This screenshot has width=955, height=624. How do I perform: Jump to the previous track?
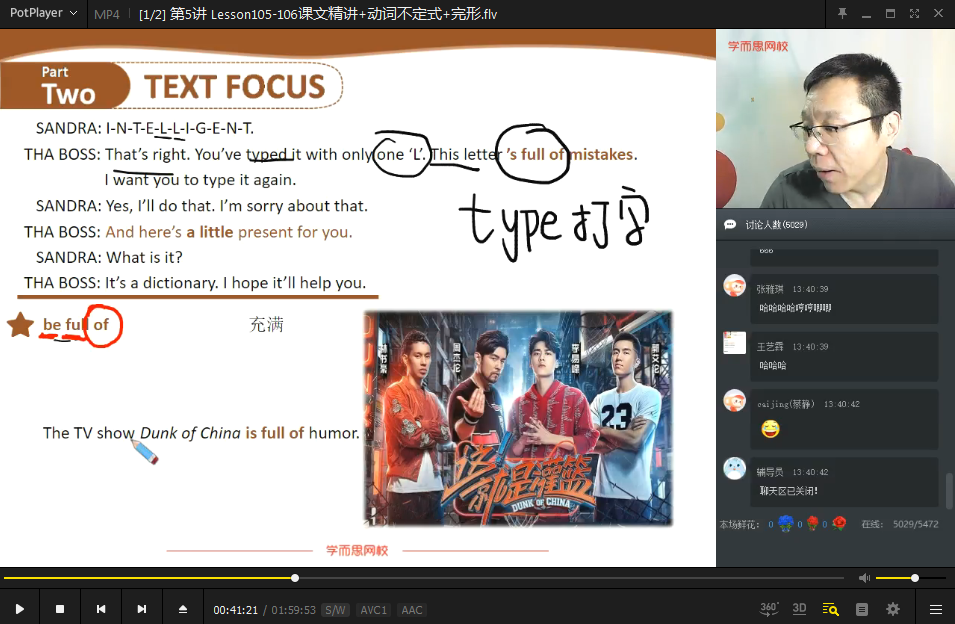click(101, 609)
